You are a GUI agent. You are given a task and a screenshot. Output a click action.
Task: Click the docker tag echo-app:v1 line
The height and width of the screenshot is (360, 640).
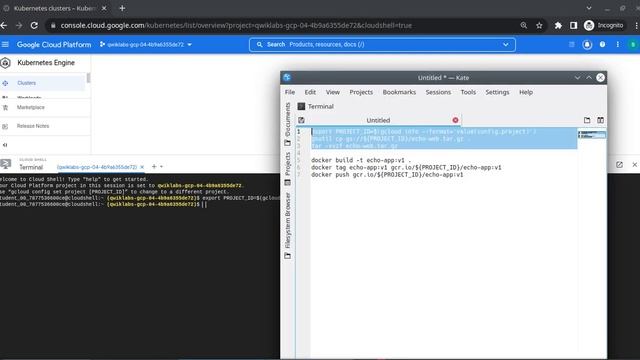point(406,167)
